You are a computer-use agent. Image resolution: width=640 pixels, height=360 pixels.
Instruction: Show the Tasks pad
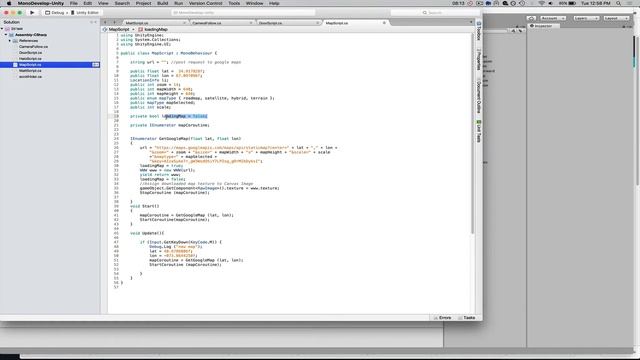click(467, 318)
